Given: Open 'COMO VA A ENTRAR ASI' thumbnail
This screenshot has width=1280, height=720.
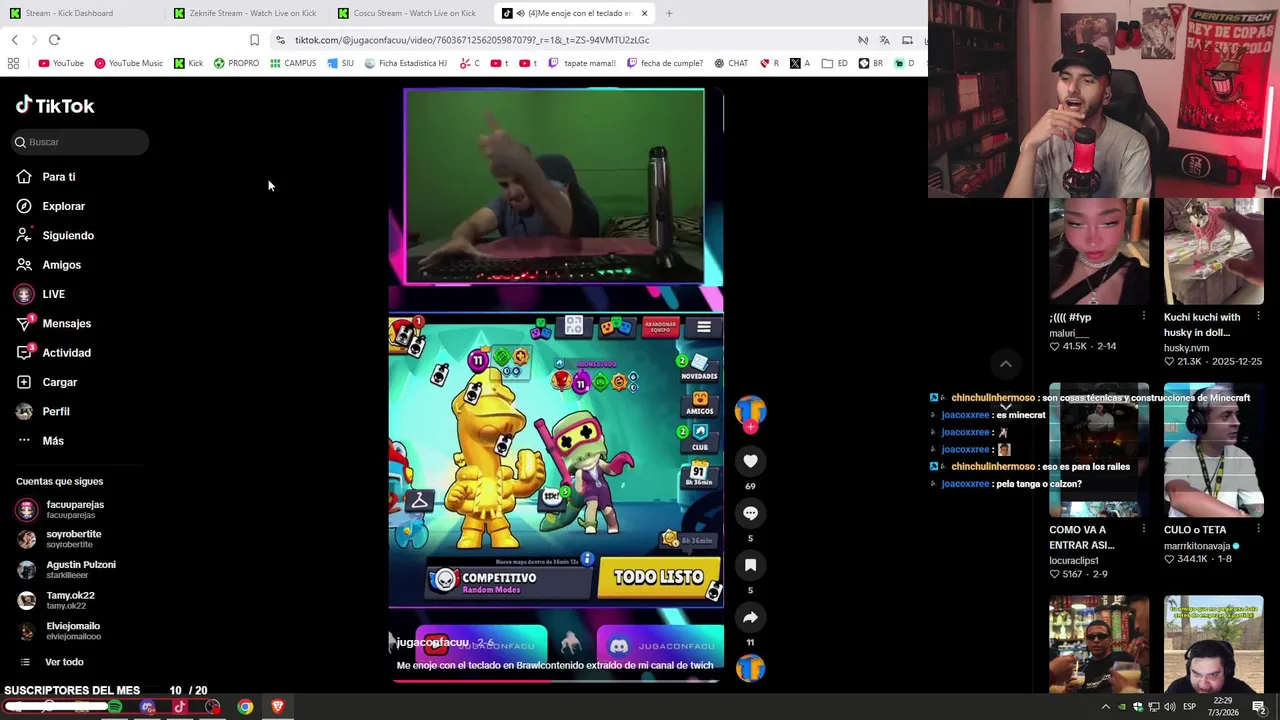Looking at the screenshot, I should 1098,450.
